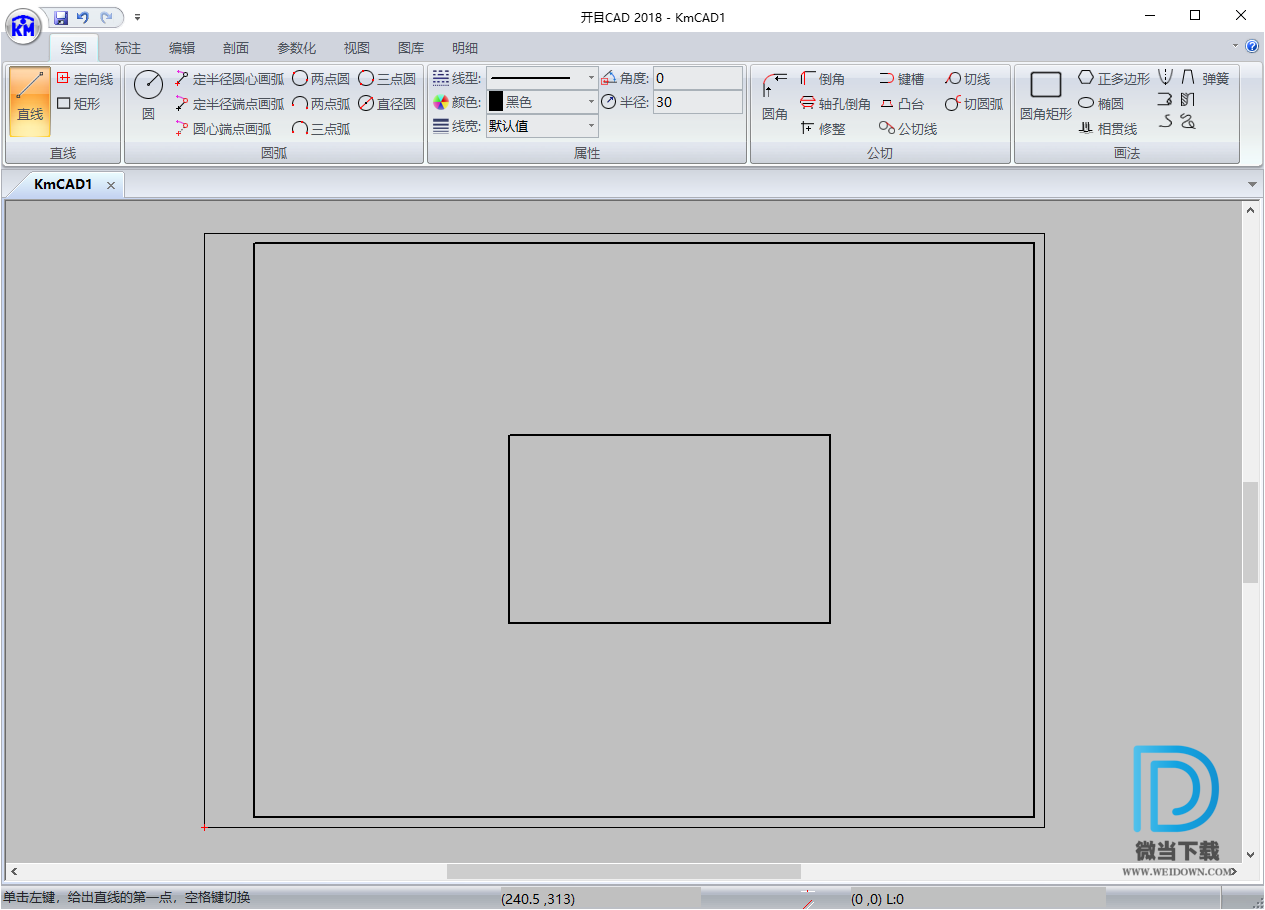This screenshot has height=910, width=1265.
Task: Select the 三点圆 three-point circle tool
Action: click(387, 79)
